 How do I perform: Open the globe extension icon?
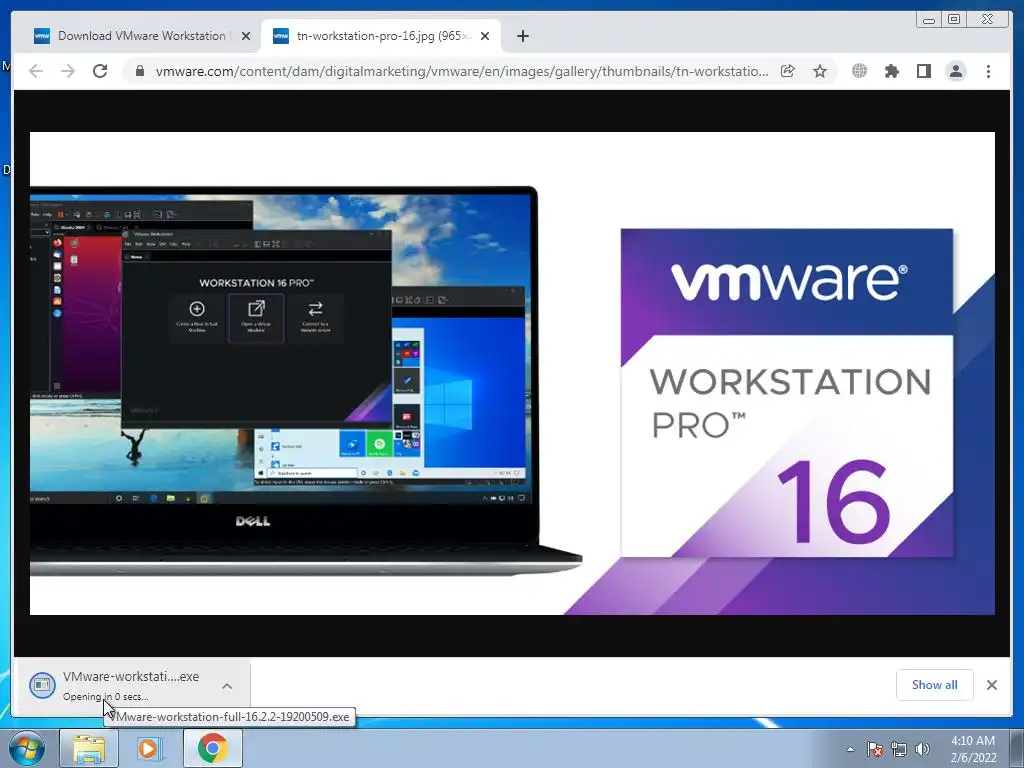[859, 71]
